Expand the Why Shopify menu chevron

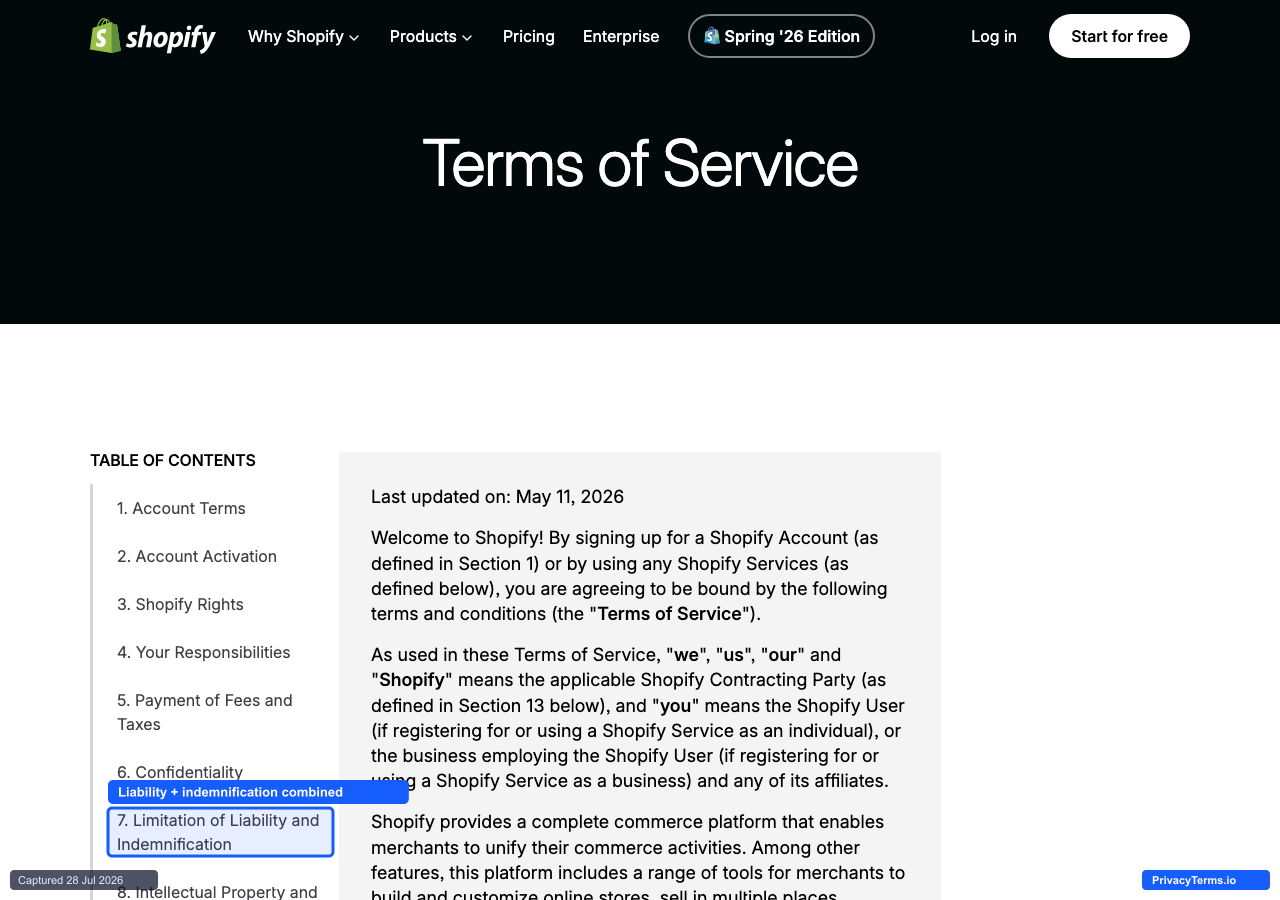(354, 38)
